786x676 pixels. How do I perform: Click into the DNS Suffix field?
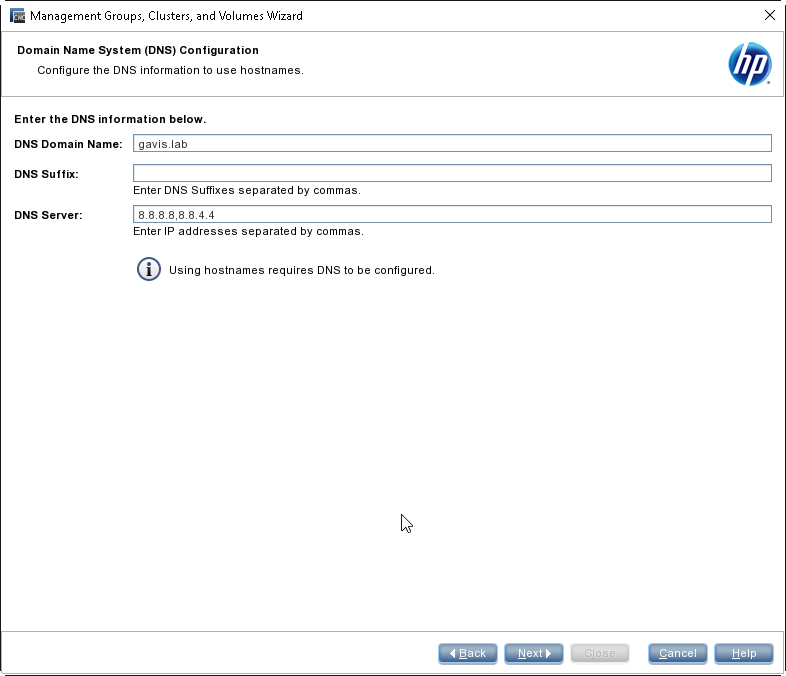452,173
